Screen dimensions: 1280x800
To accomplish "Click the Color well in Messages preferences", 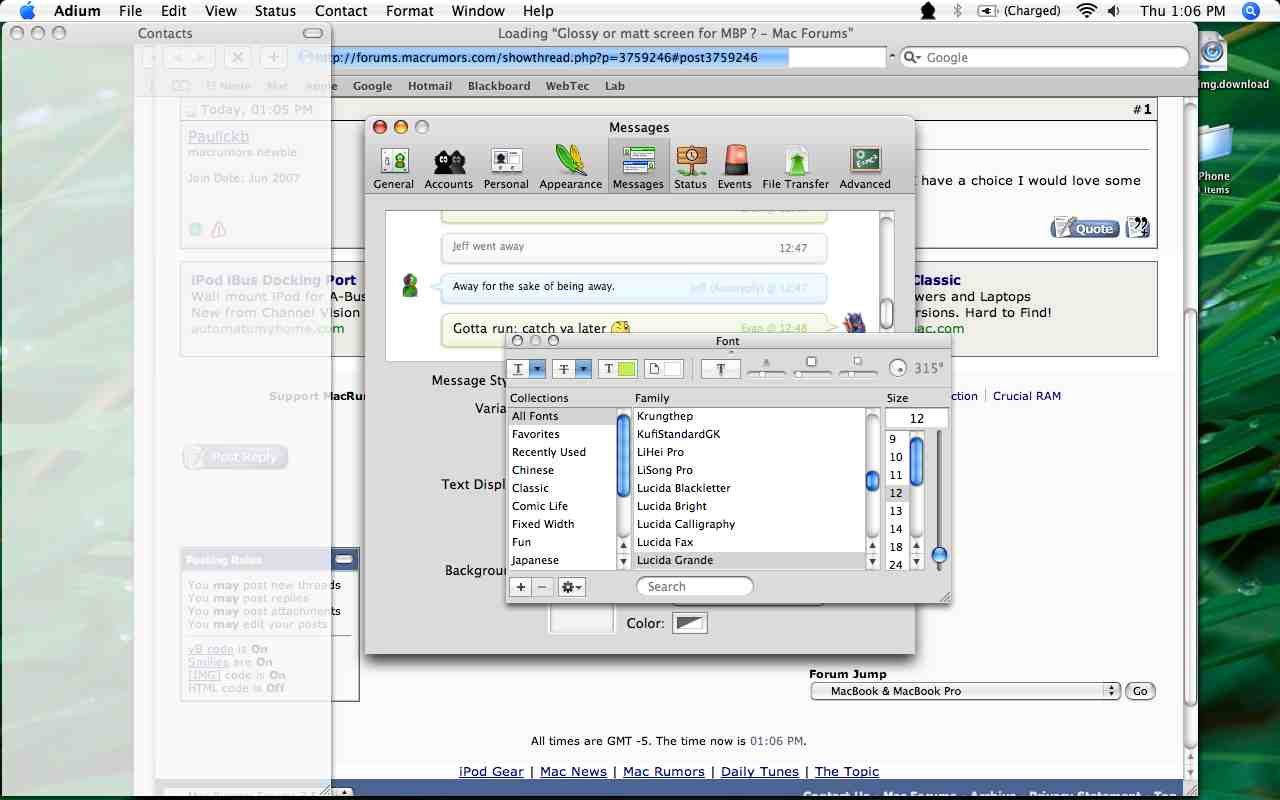I will pyautogui.click(x=690, y=623).
